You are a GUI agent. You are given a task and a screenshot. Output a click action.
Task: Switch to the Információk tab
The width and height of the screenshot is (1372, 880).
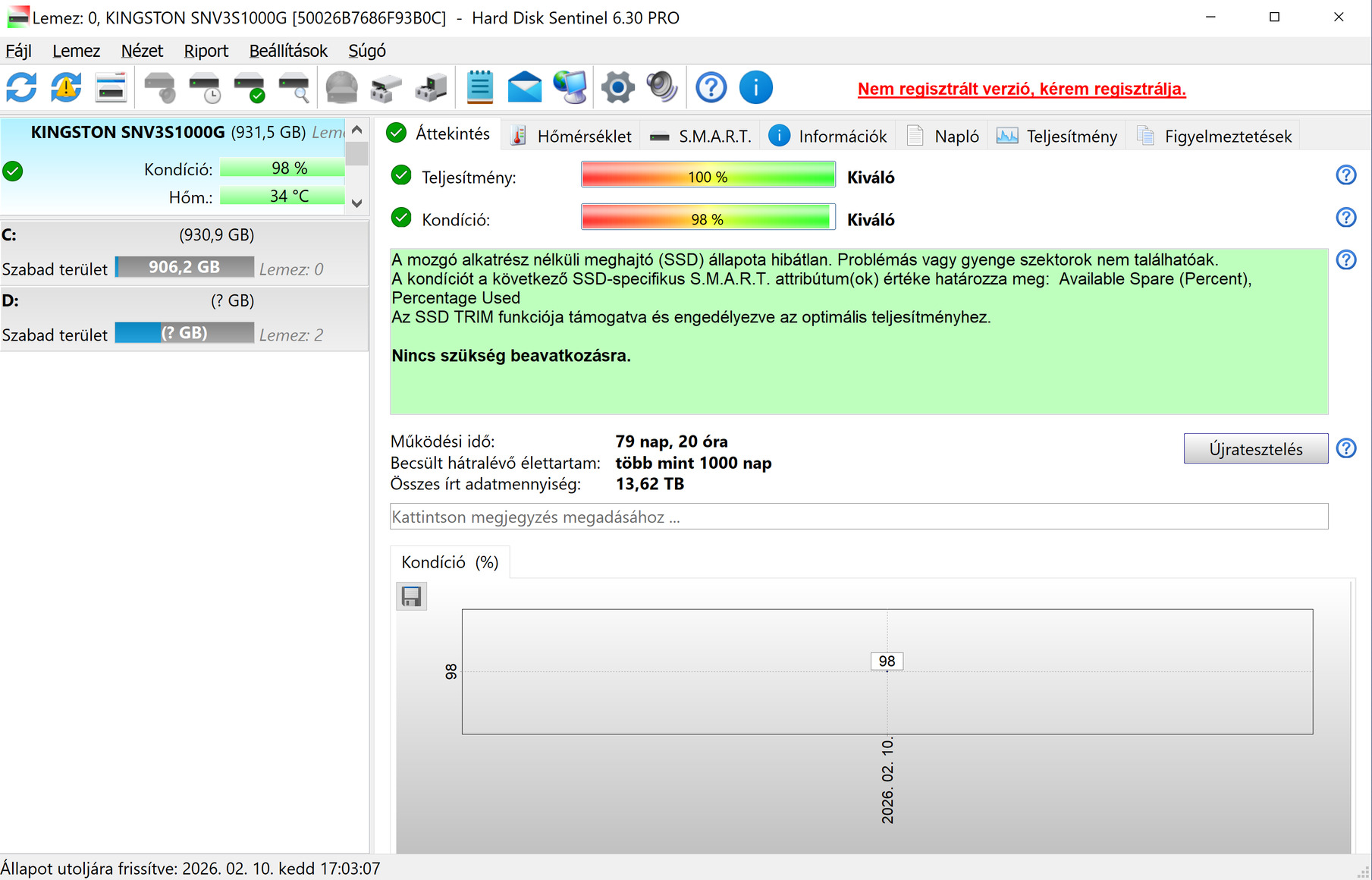pyautogui.click(x=828, y=137)
